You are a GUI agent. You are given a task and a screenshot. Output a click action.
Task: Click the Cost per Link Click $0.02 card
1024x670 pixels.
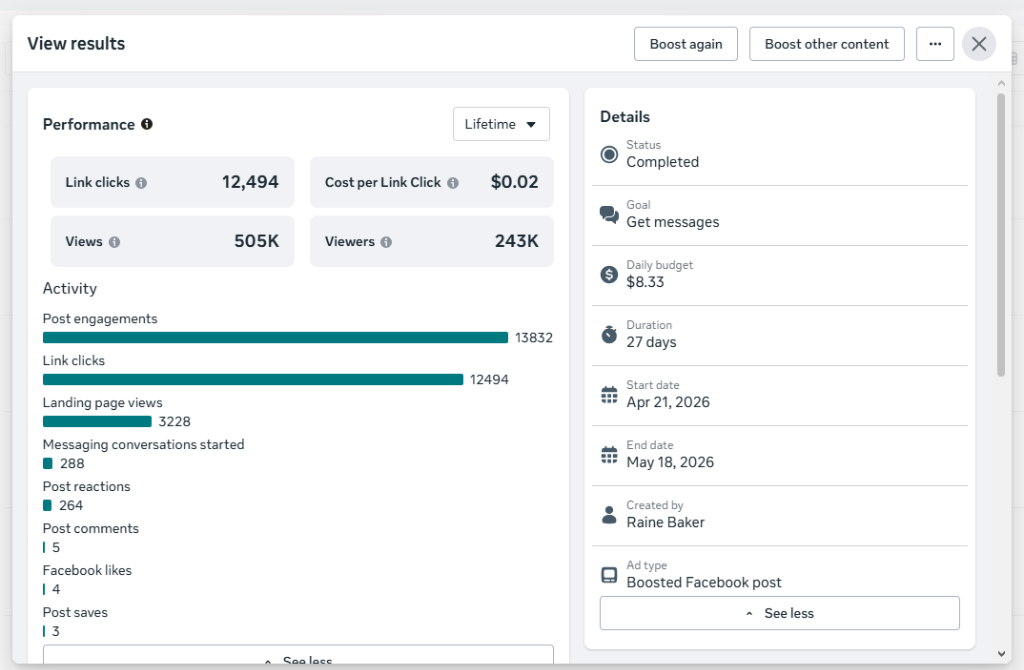pyautogui.click(x=432, y=182)
